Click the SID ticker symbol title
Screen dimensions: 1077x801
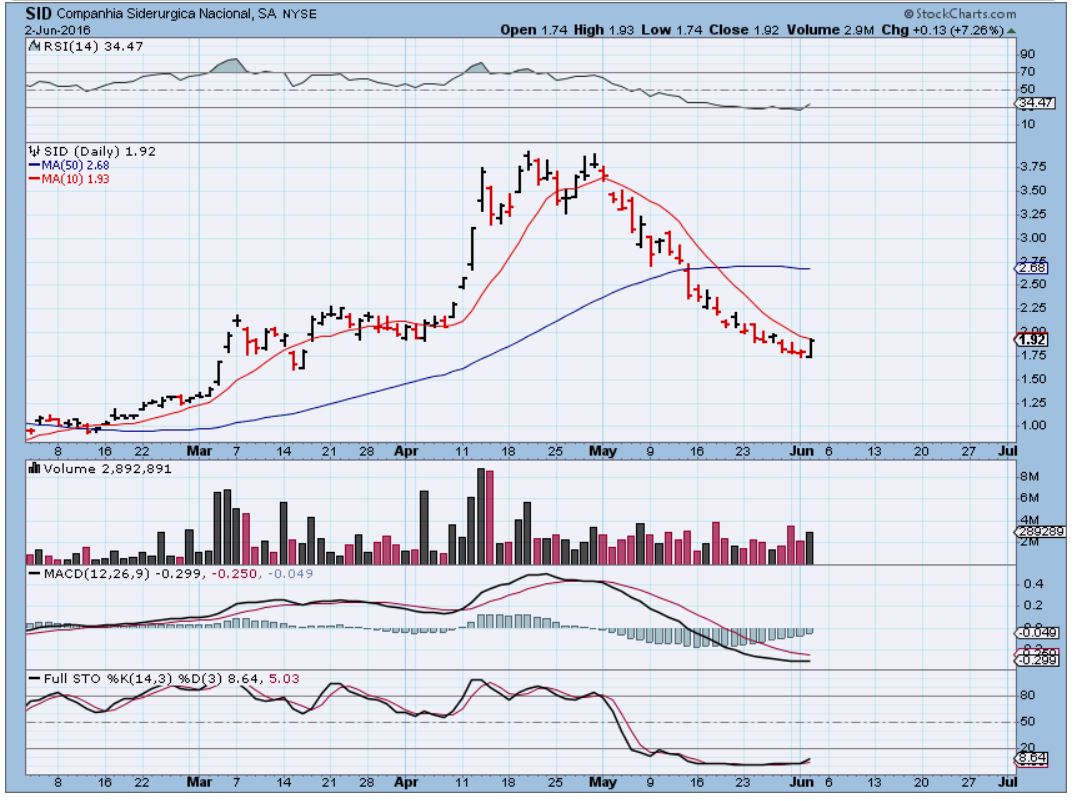click(39, 13)
